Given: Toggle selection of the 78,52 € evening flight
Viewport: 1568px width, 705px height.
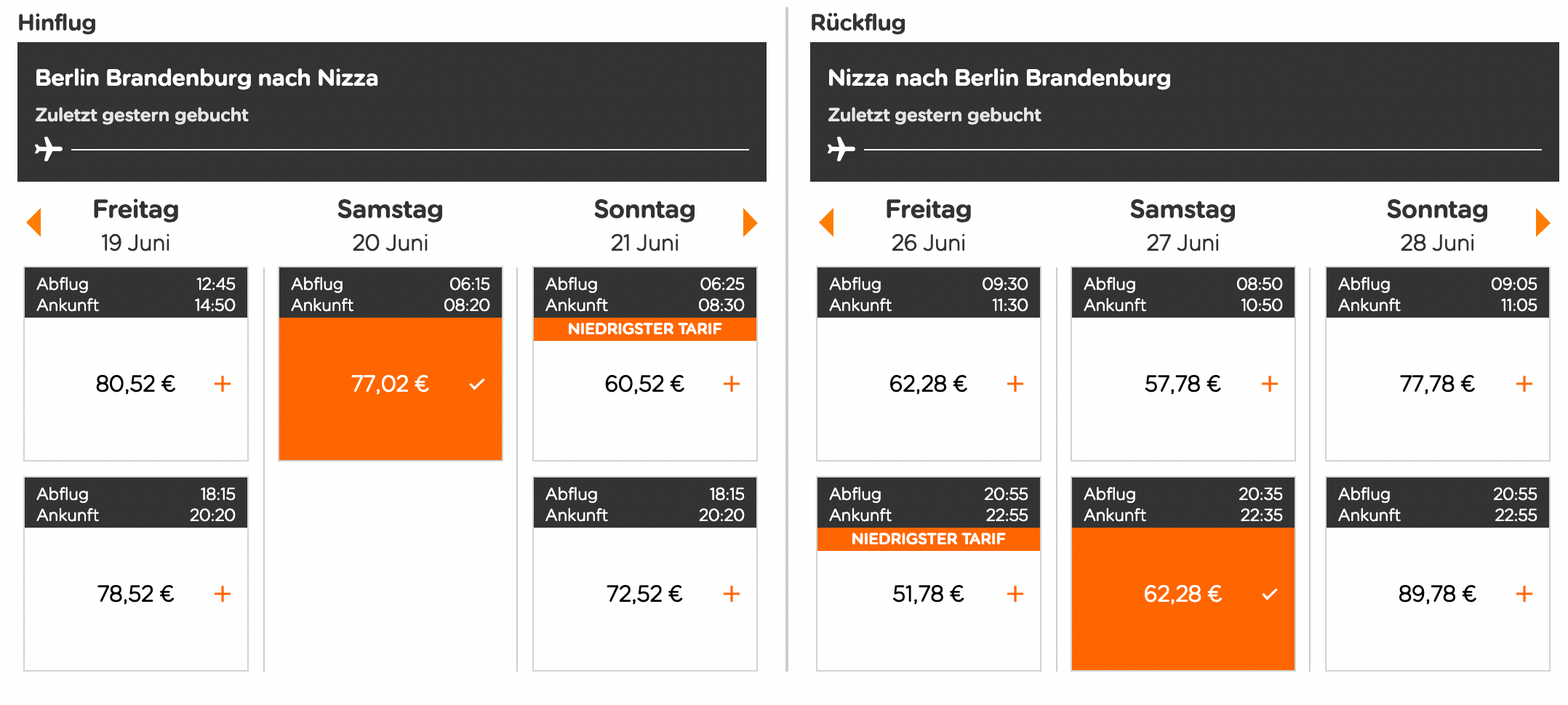Looking at the screenshot, I should point(223,594).
